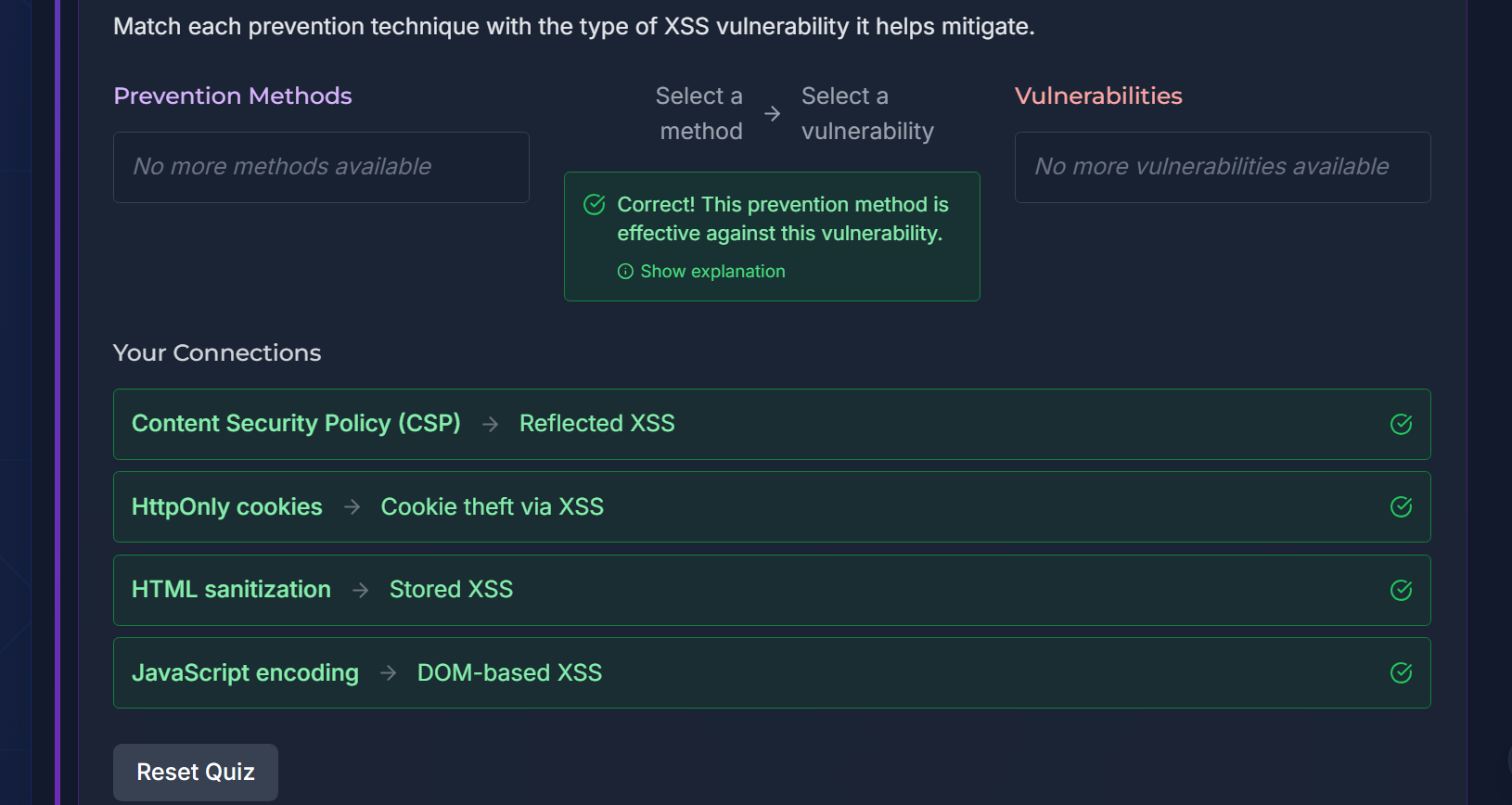The width and height of the screenshot is (1512, 805).
Task: Click the green checkmark in the Correct feedback box
Action: click(x=595, y=205)
